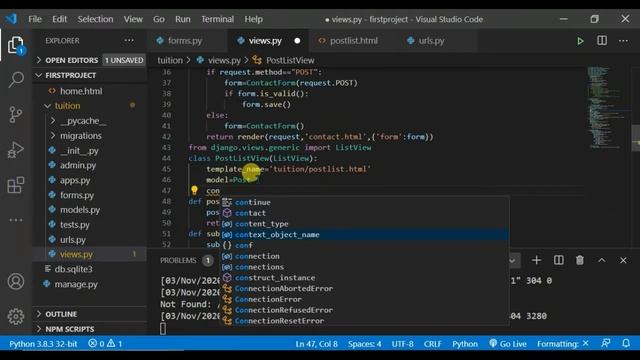
Task: Open the Edit menu
Action: click(59, 19)
